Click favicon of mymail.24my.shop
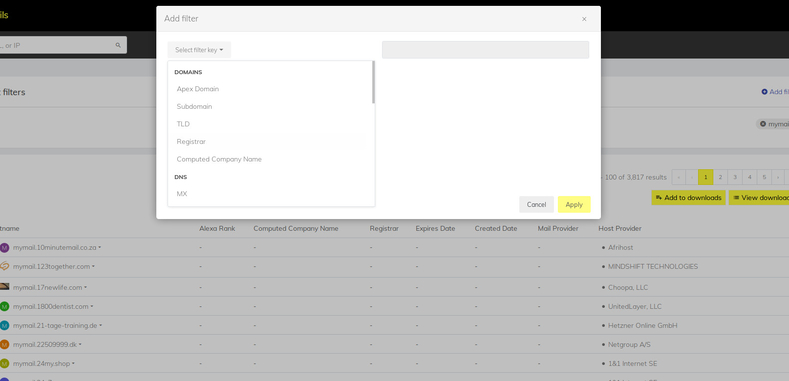 point(5,363)
